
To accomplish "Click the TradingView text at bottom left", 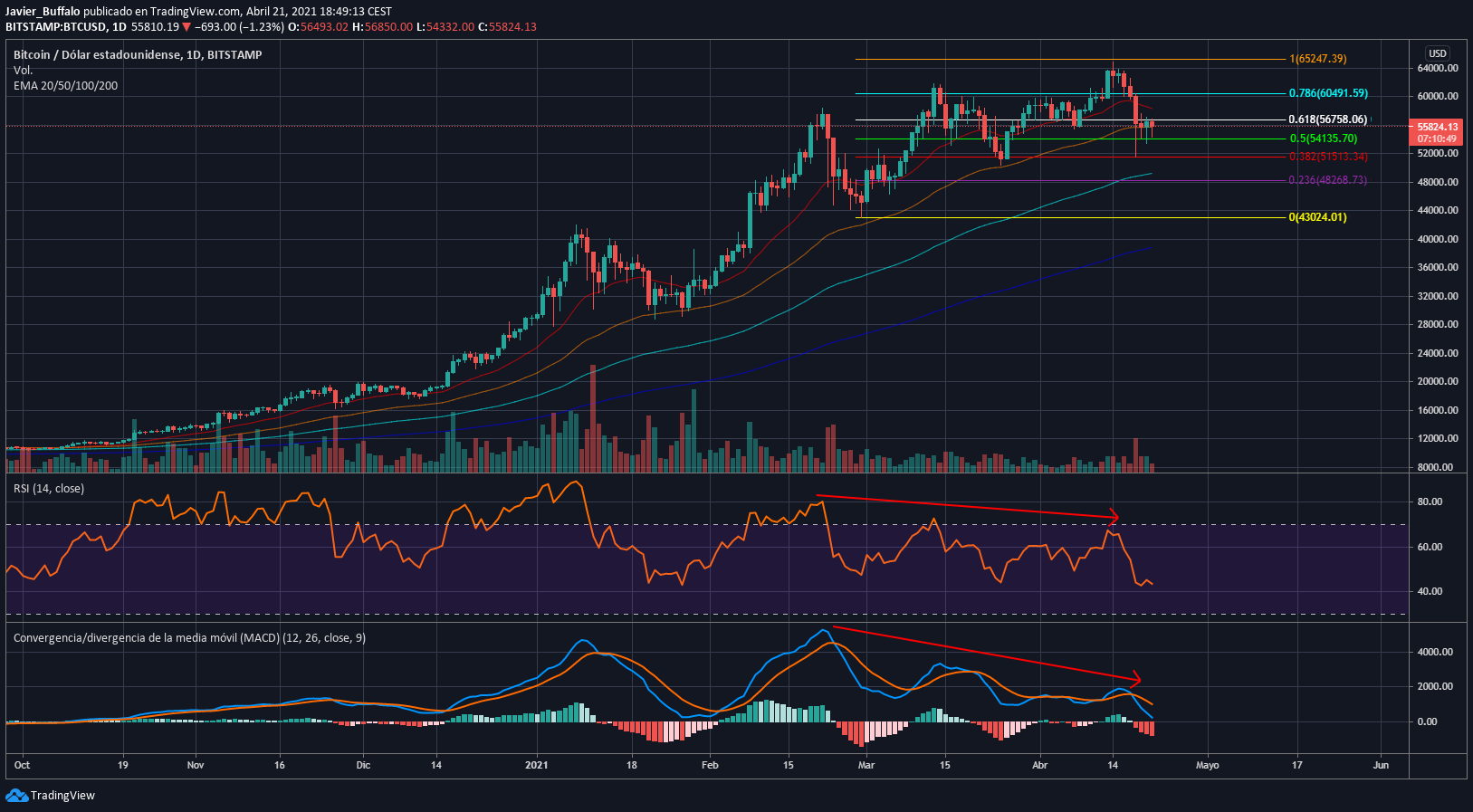I will point(62,796).
